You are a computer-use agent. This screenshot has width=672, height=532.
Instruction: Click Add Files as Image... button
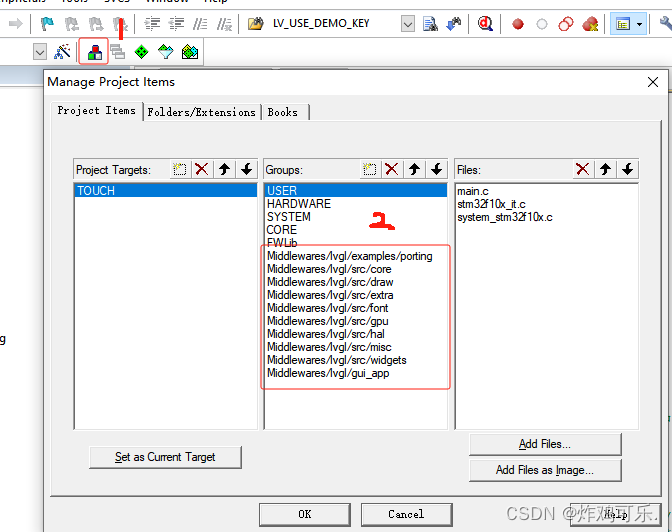[x=545, y=470]
